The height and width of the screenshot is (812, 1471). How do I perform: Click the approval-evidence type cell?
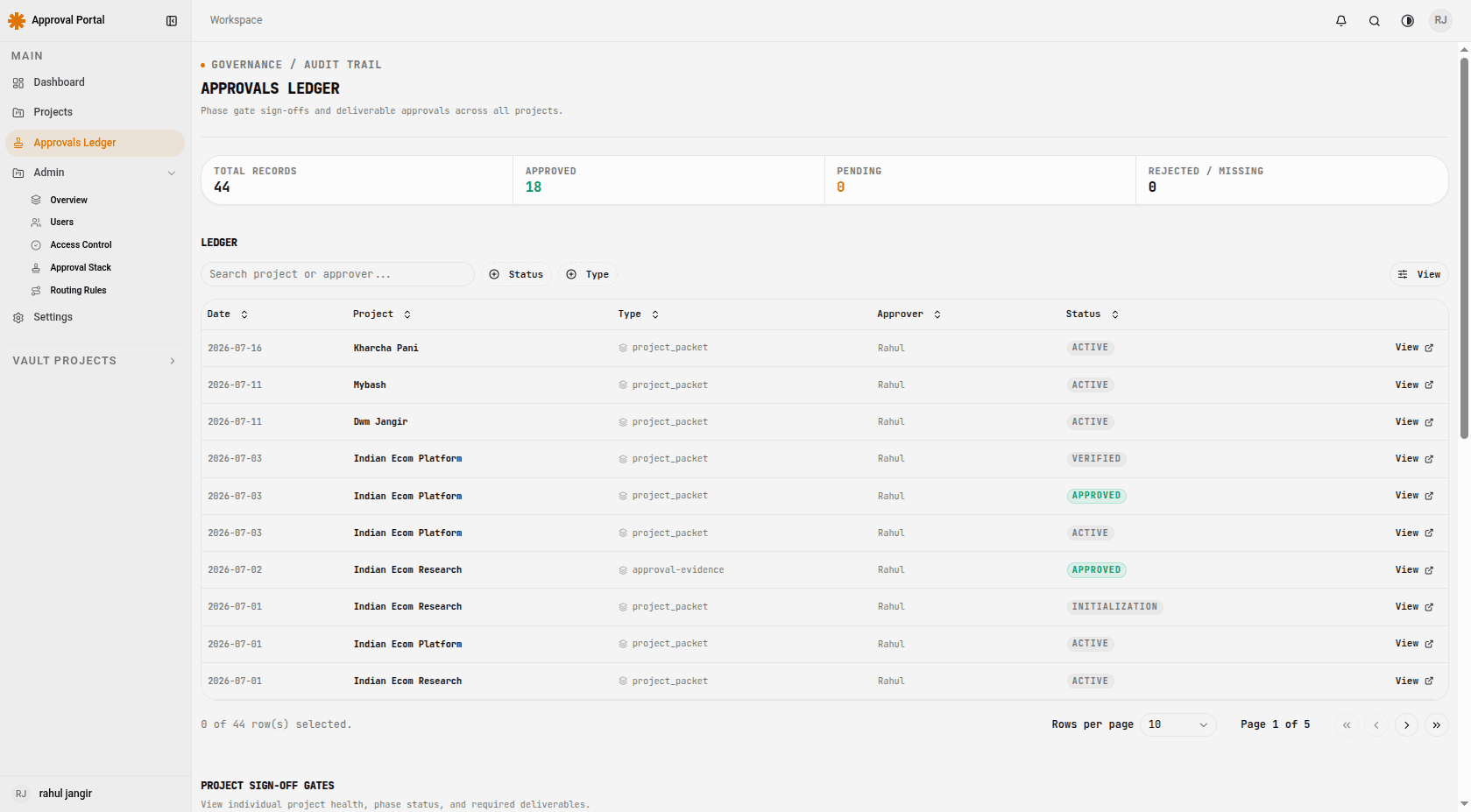pyautogui.click(x=671, y=570)
